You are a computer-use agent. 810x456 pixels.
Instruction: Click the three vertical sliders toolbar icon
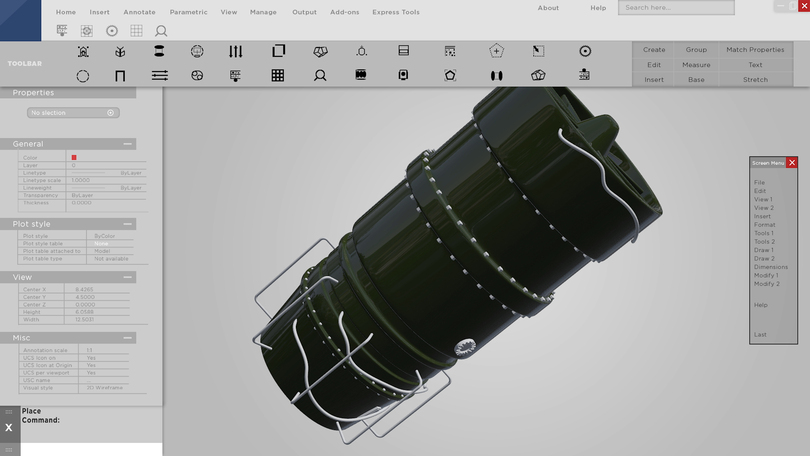click(236, 51)
